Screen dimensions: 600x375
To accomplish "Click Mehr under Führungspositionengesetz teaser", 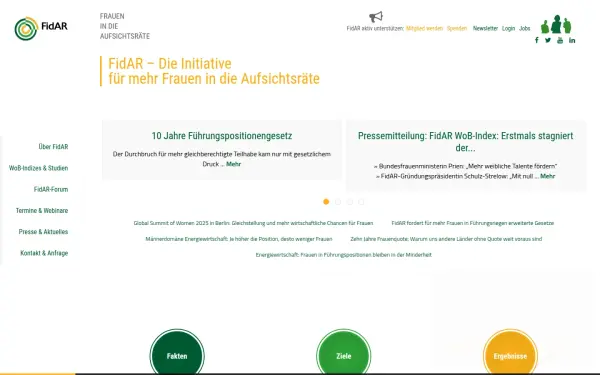I will [x=233, y=164].
